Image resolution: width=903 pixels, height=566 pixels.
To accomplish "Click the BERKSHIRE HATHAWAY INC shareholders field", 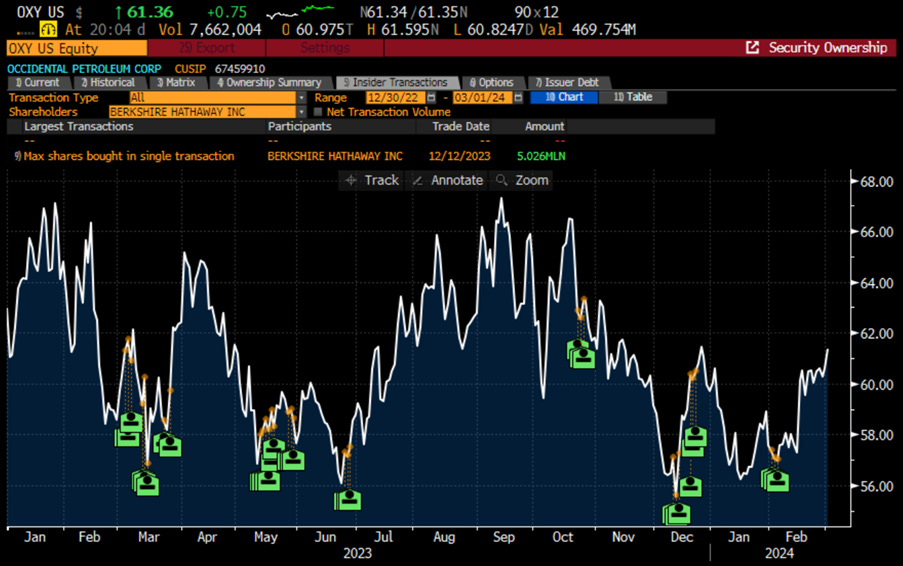I will tap(203, 112).
